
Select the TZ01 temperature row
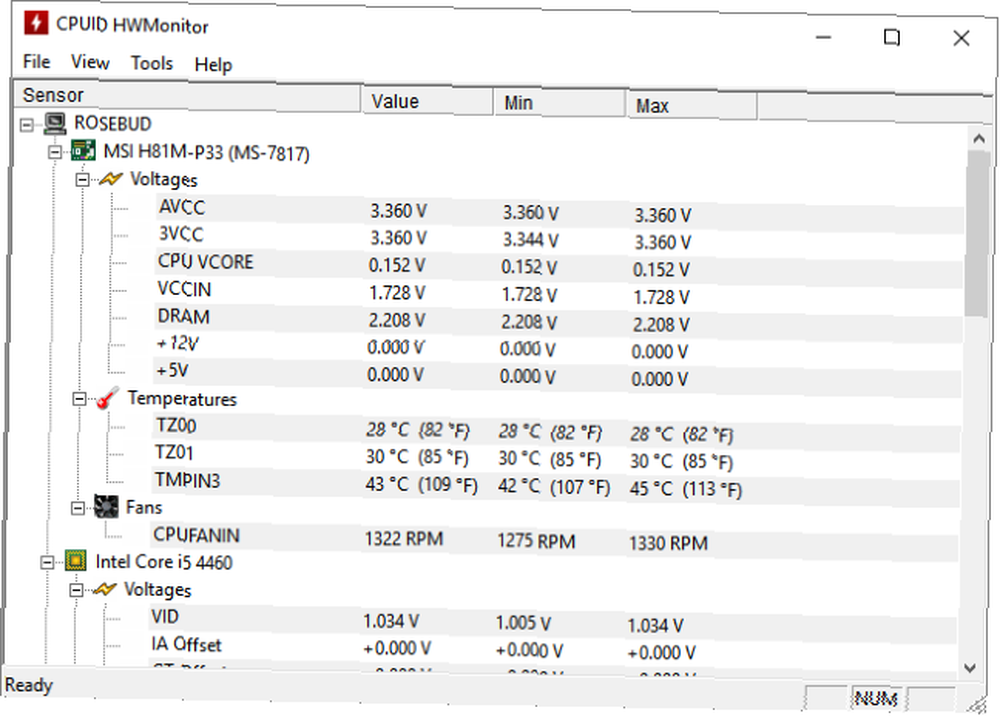[556, 456]
